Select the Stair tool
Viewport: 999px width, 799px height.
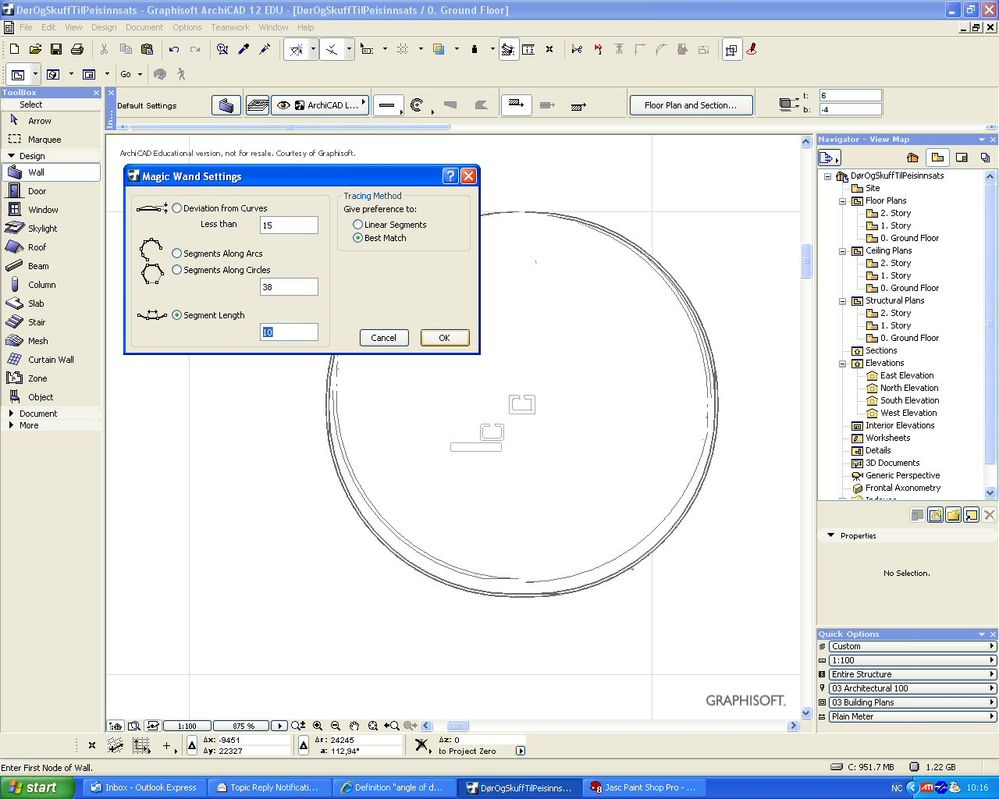click(36, 322)
